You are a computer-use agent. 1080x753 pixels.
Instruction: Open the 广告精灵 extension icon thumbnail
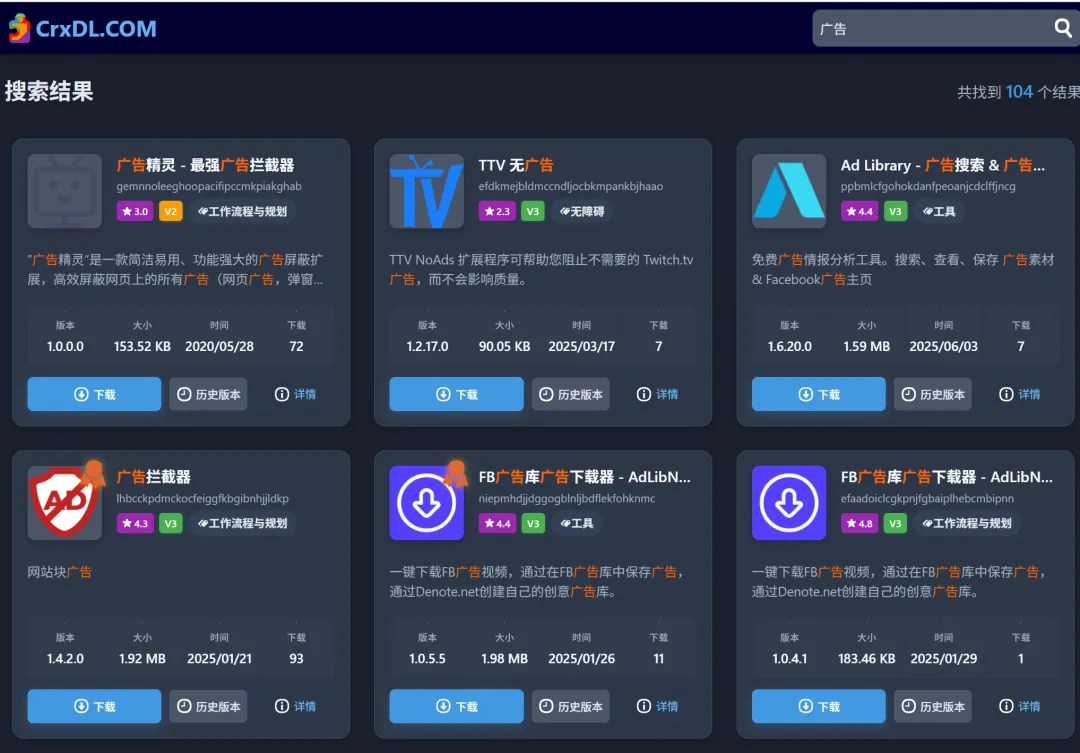pos(65,191)
